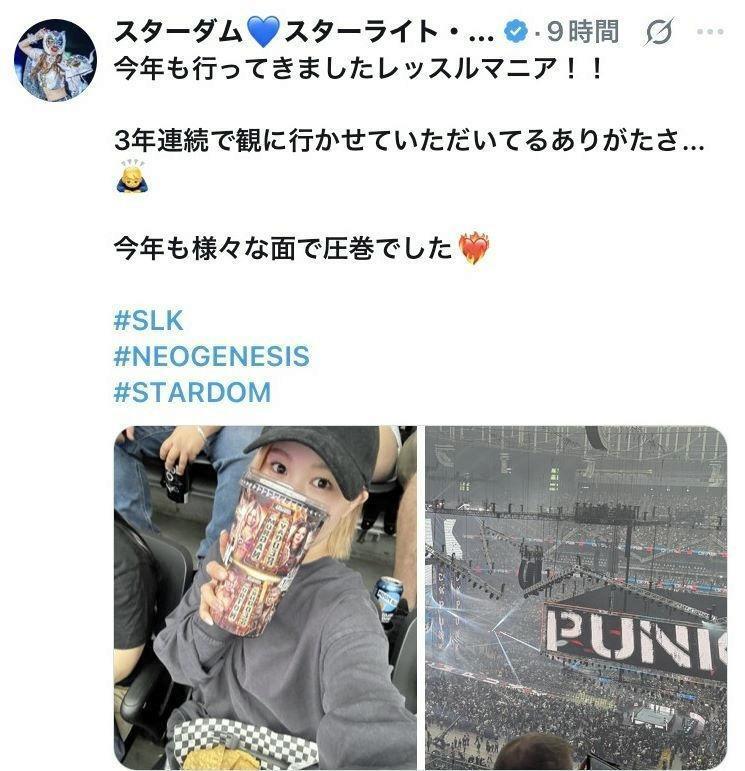745x771 pixels.
Task: Click the blue verified badge
Action: coord(516,32)
